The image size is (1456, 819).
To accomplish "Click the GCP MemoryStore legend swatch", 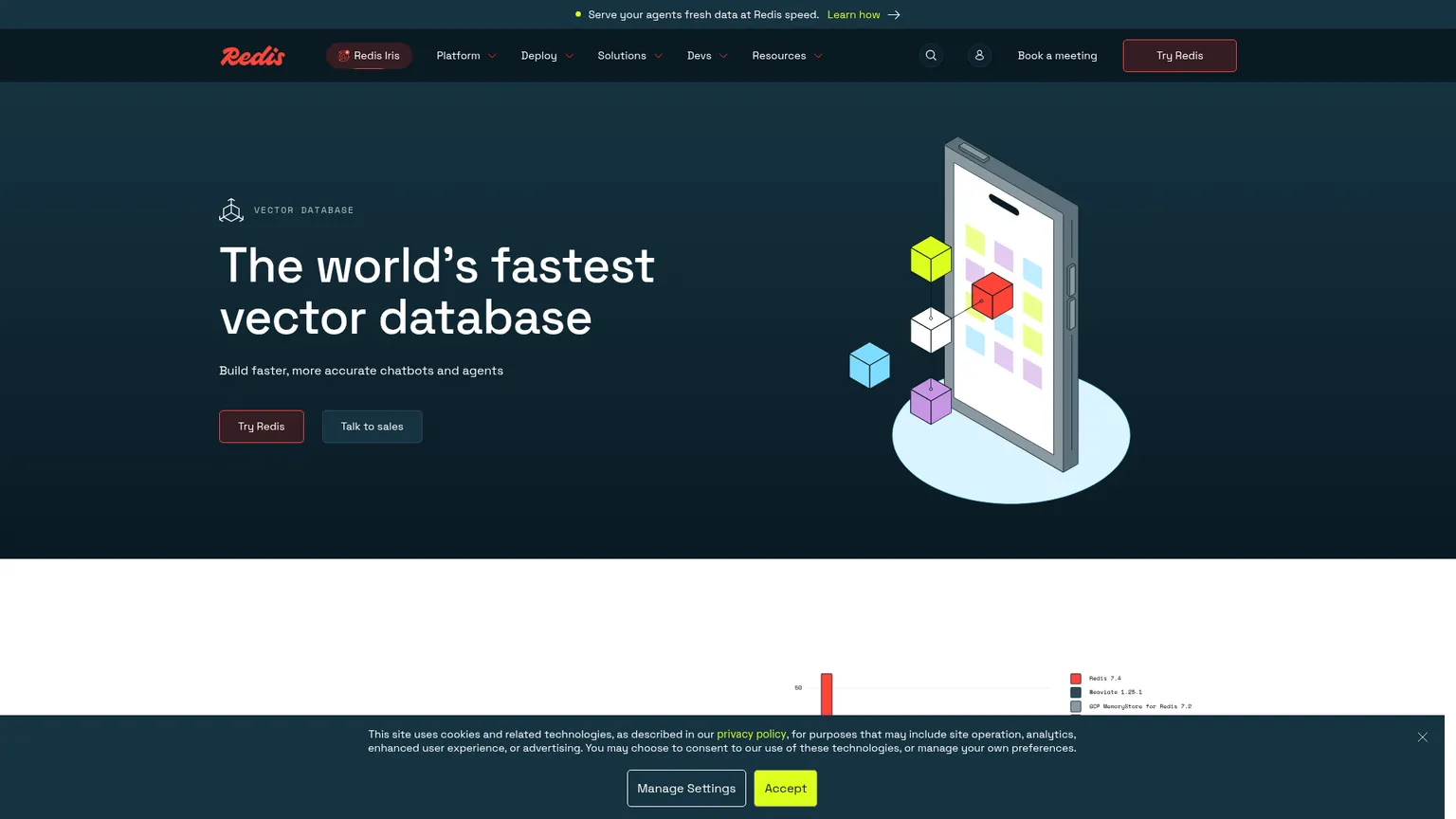I will (x=1076, y=706).
